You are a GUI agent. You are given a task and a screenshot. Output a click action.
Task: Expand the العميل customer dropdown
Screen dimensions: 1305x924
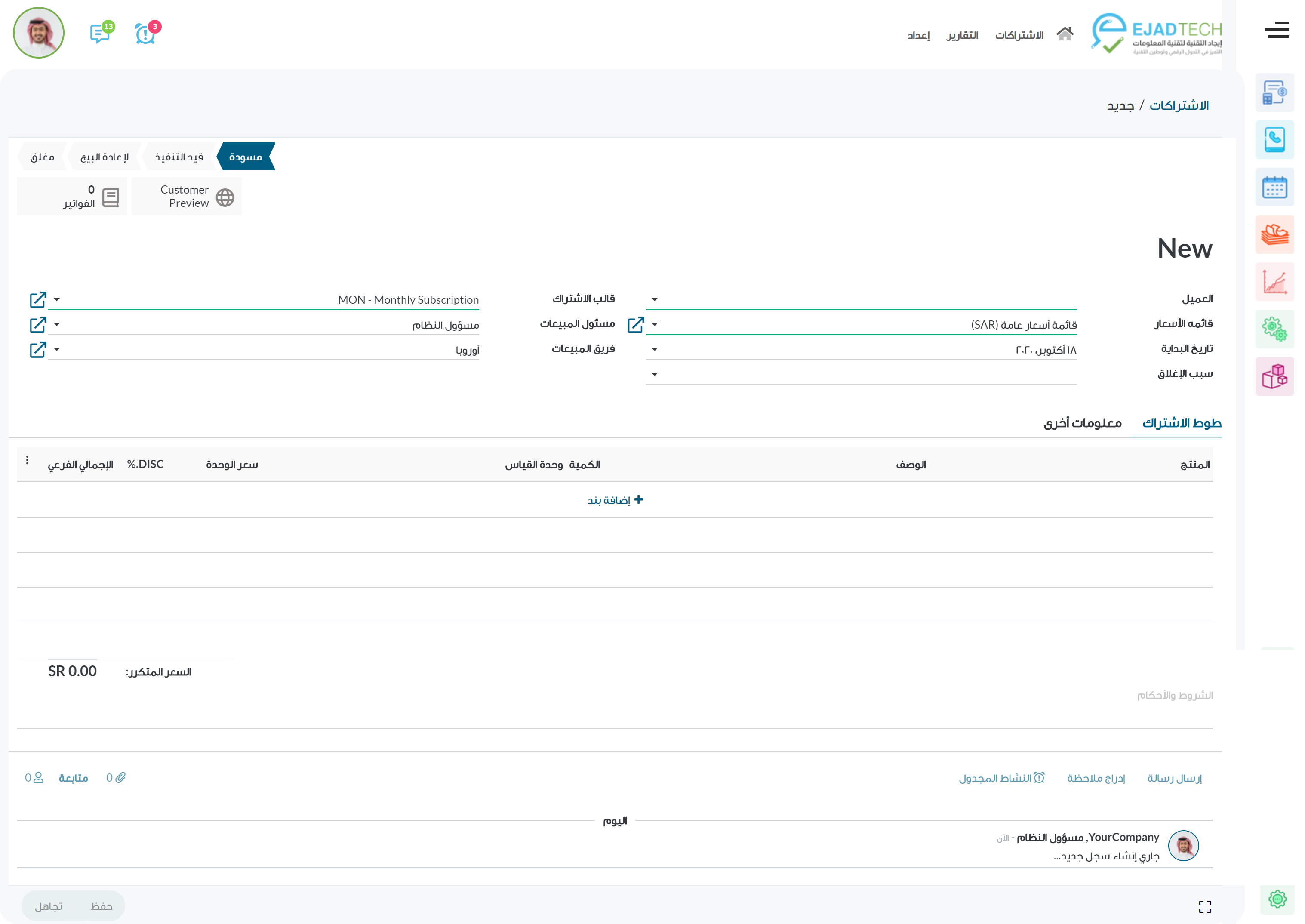[x=654, y=299]
